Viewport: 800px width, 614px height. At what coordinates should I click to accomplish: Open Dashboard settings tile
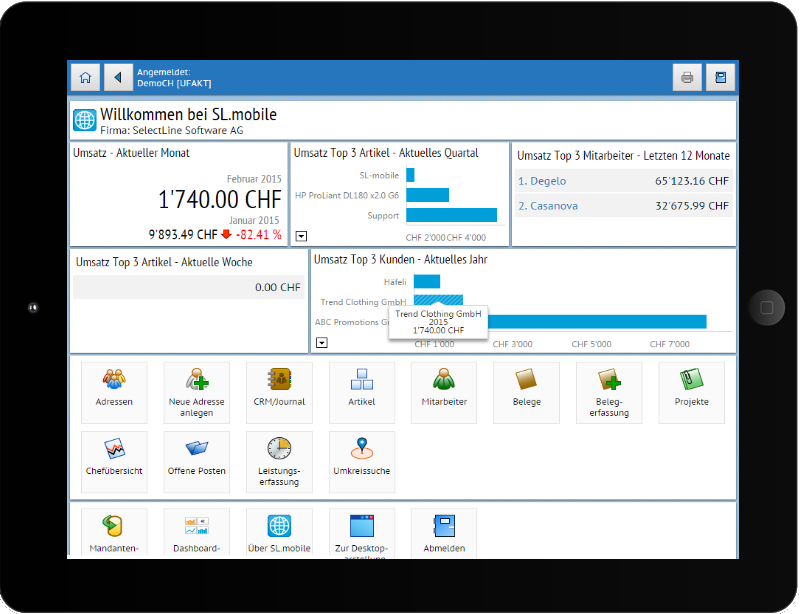coord(196,533)
